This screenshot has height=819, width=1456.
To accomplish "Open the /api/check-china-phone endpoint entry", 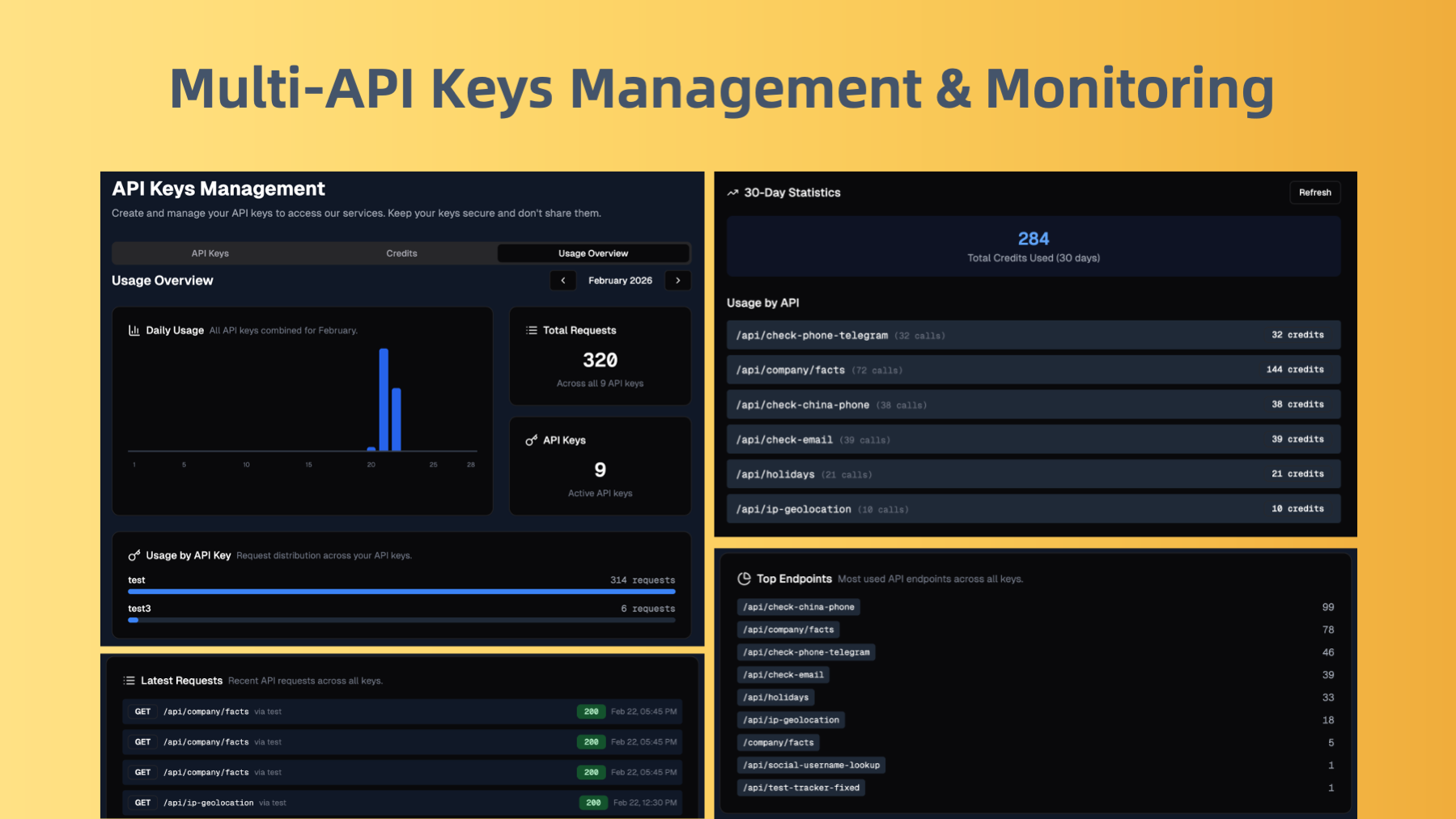I will point(798,606).
